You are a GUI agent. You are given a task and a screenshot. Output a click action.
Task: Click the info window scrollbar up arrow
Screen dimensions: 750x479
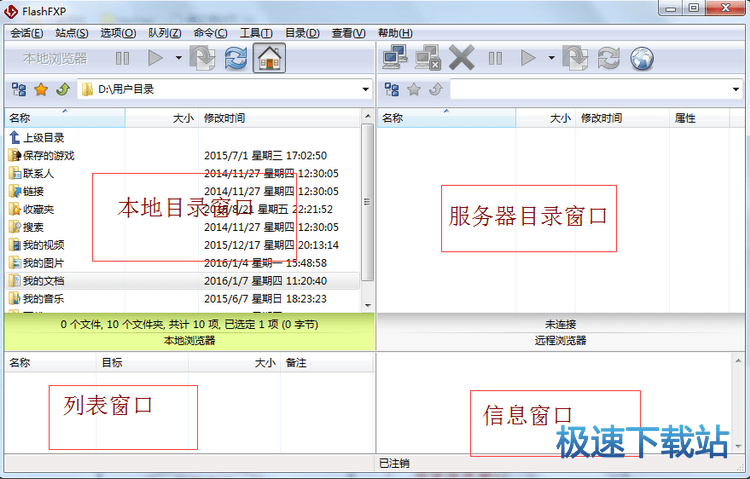point(738,361)
